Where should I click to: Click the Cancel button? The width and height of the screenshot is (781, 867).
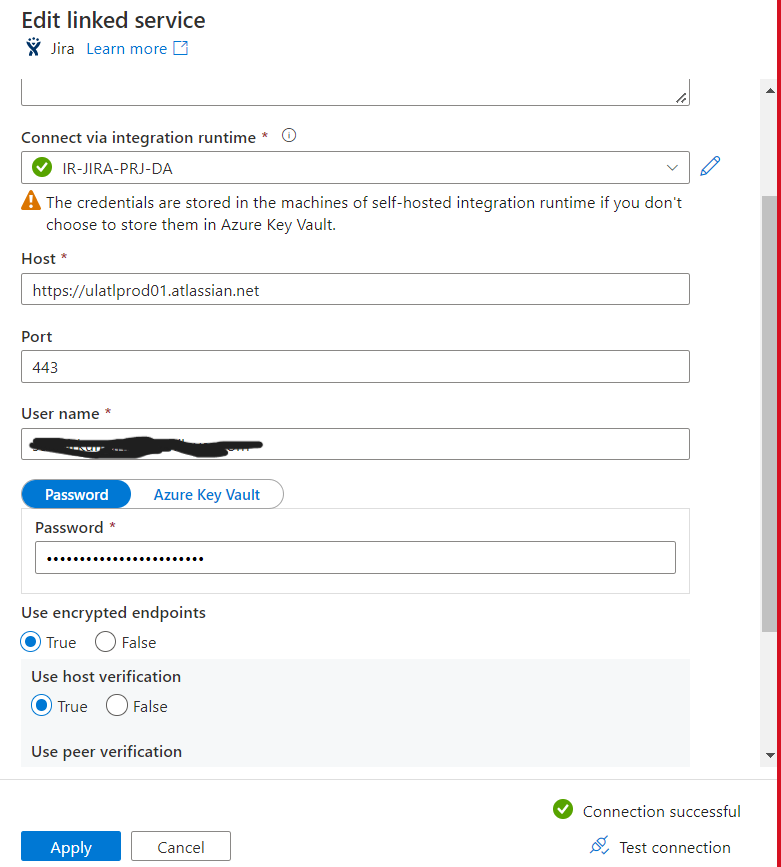click(181, 847)
